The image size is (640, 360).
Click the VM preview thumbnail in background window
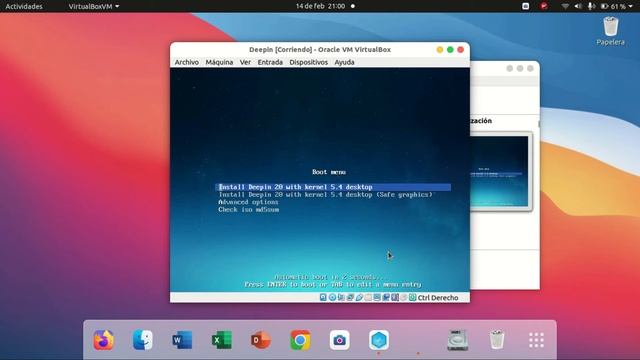tap(500, 171)
